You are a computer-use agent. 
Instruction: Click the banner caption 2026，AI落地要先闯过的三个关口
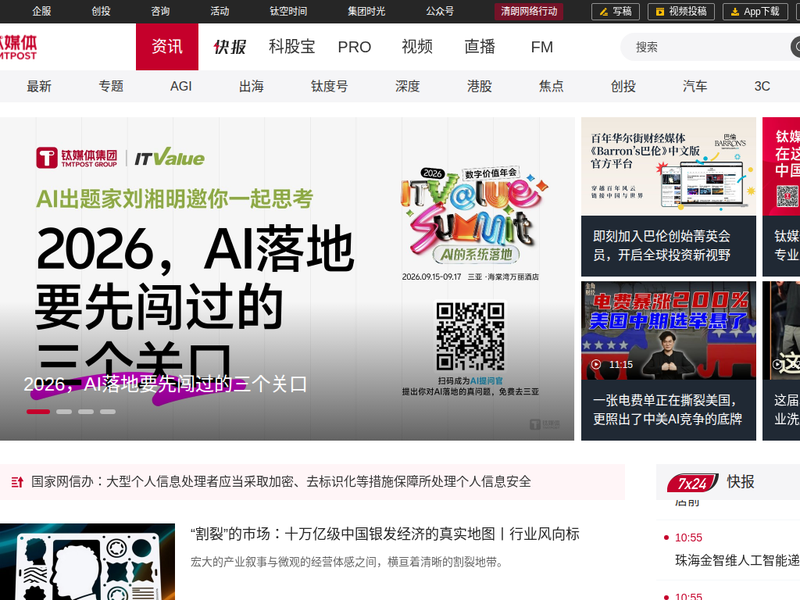click(x=165, y=384)
